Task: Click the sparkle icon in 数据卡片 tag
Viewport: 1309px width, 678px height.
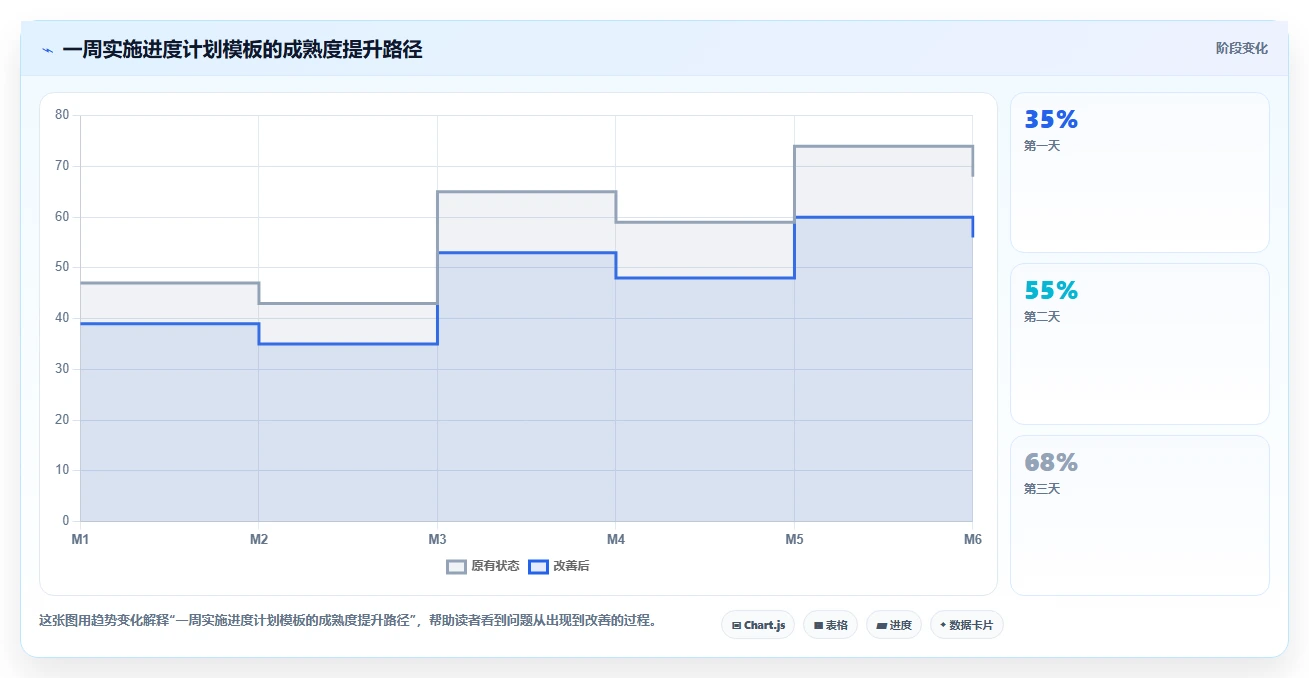Action: pos(943,625)
